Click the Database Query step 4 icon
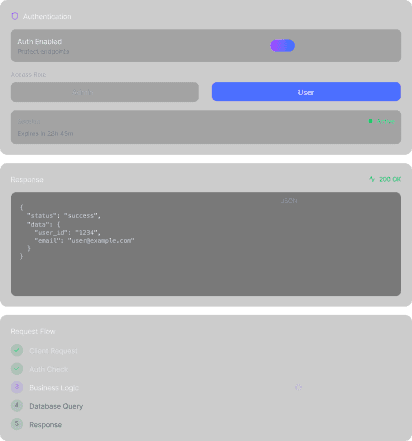Viewport: 412px width, 441px height. pos(17,406)
